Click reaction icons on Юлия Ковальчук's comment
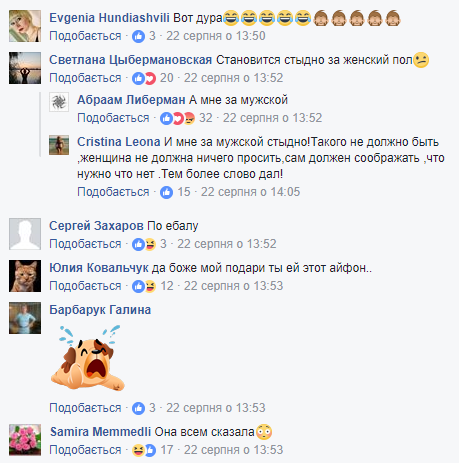 (x=144, y=286)
